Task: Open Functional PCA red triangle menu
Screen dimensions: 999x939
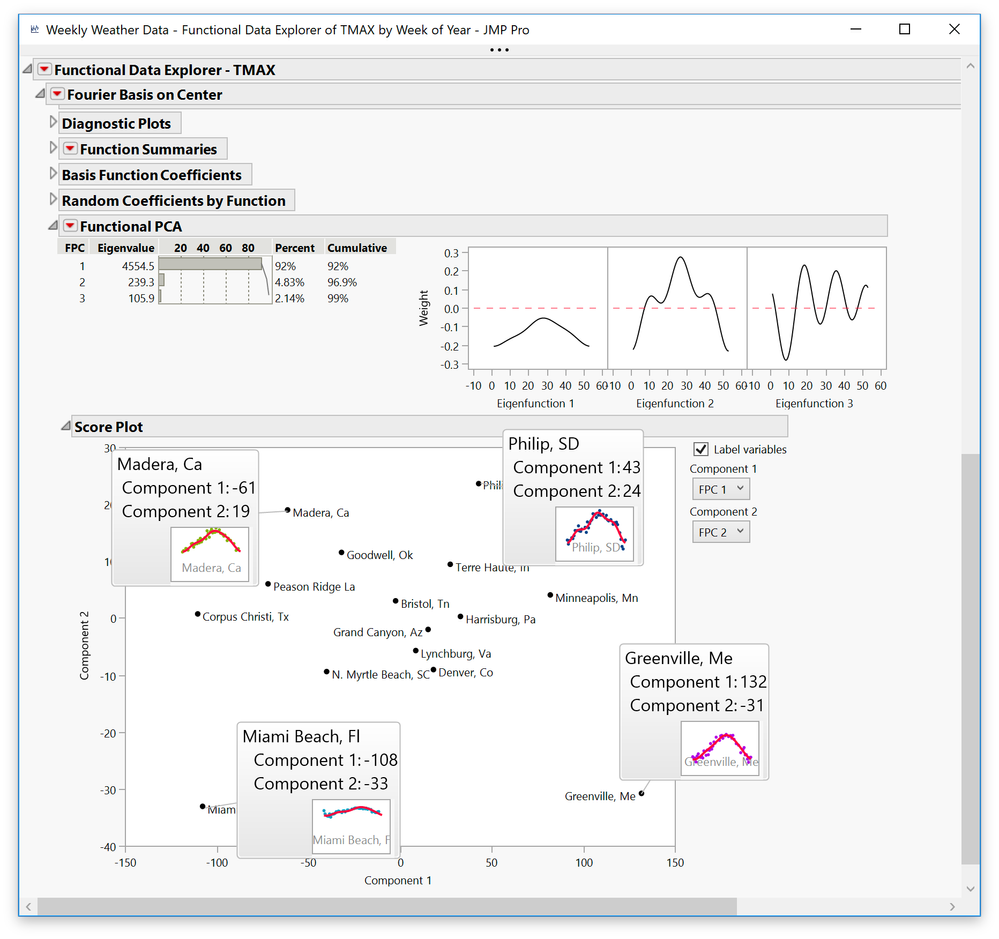Action: tap(70, 226)
